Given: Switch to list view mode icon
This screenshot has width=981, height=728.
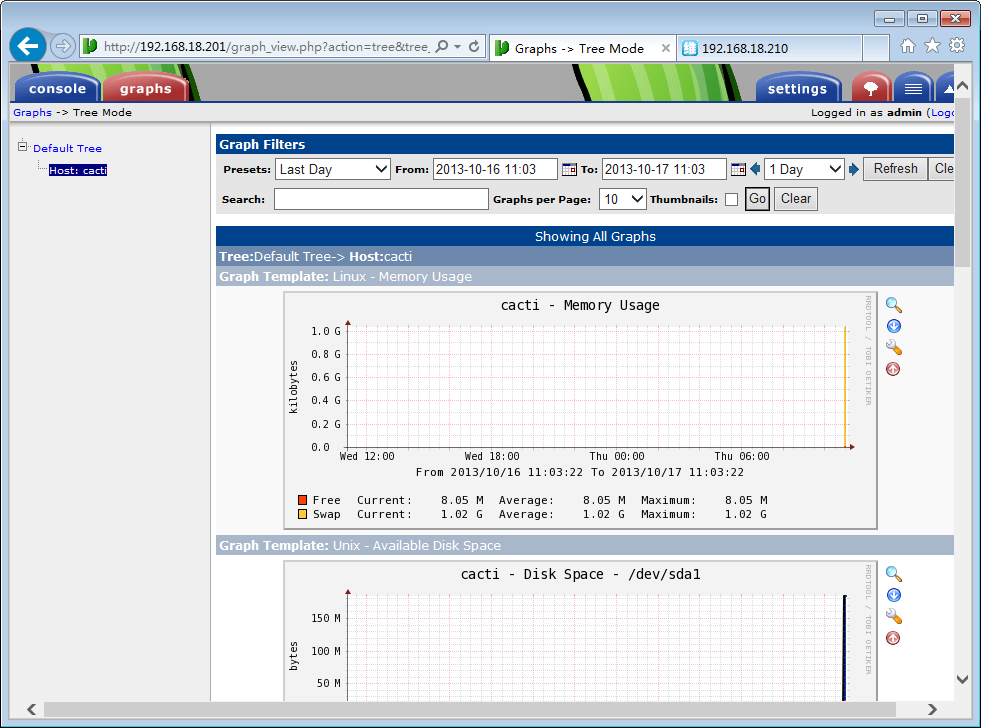Looking at the screenshot, I should 913,88.
